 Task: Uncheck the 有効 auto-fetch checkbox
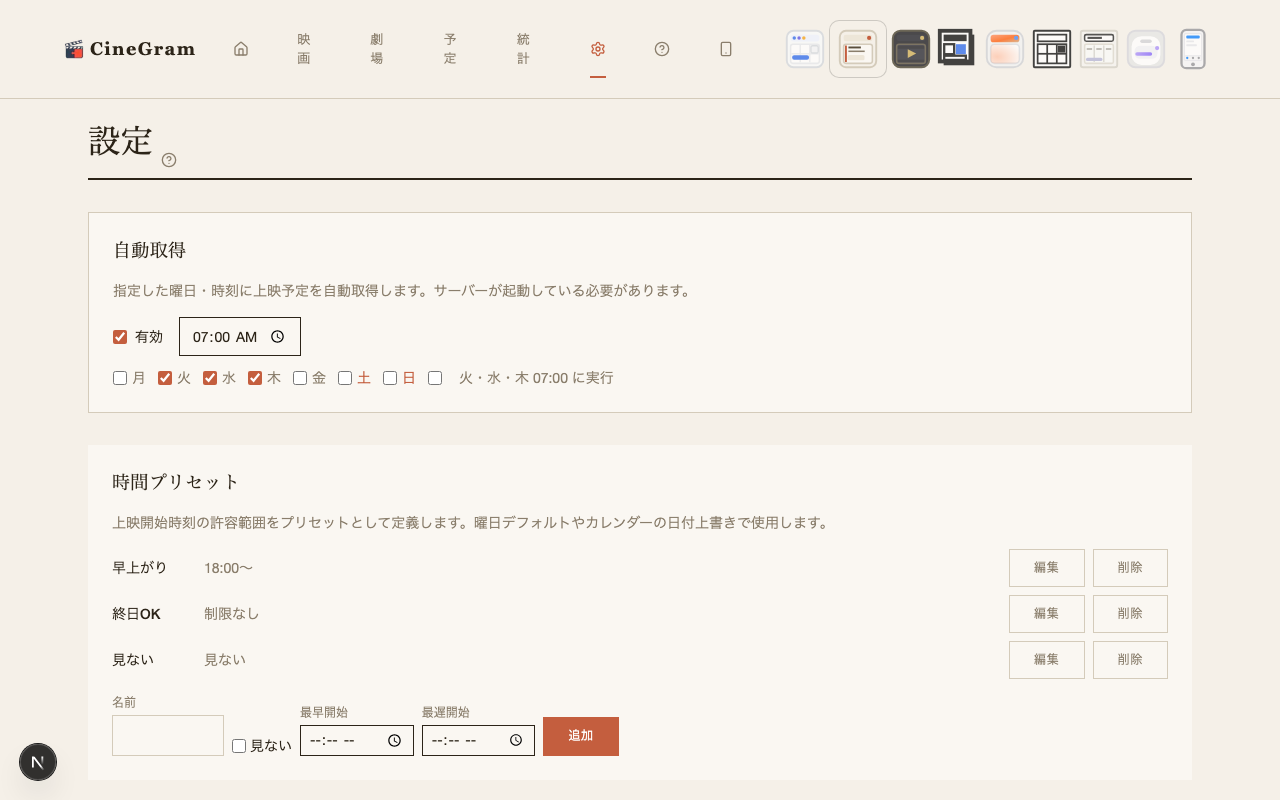[120, 337]
